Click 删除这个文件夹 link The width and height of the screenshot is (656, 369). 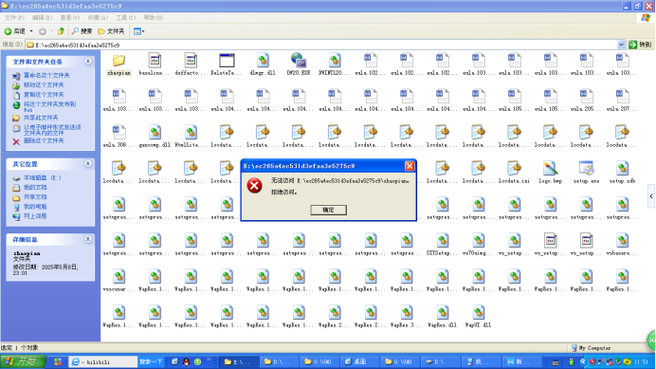[x=44, y=141]
